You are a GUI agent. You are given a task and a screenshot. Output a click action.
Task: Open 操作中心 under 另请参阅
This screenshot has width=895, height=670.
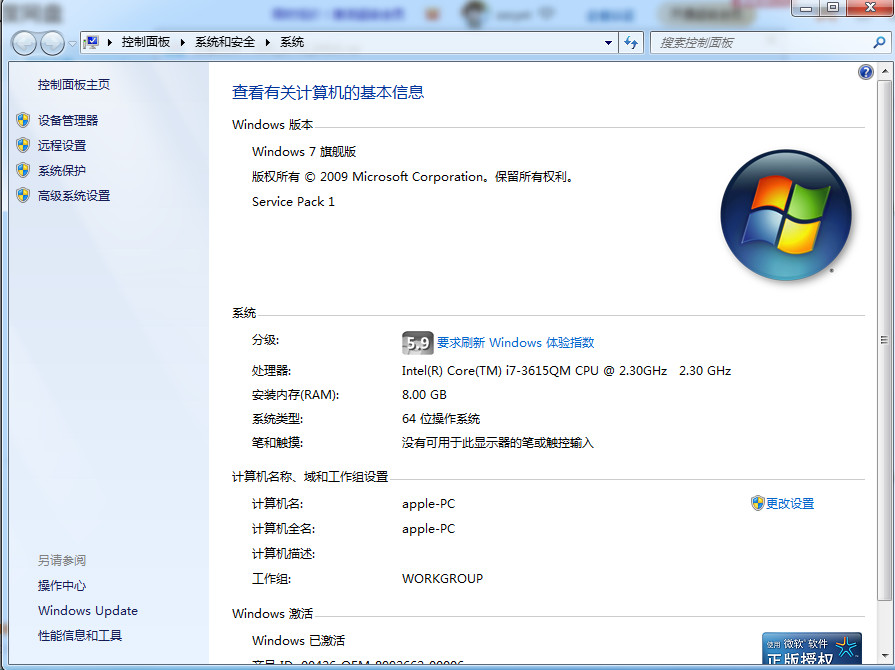click(x=62, y=586)
